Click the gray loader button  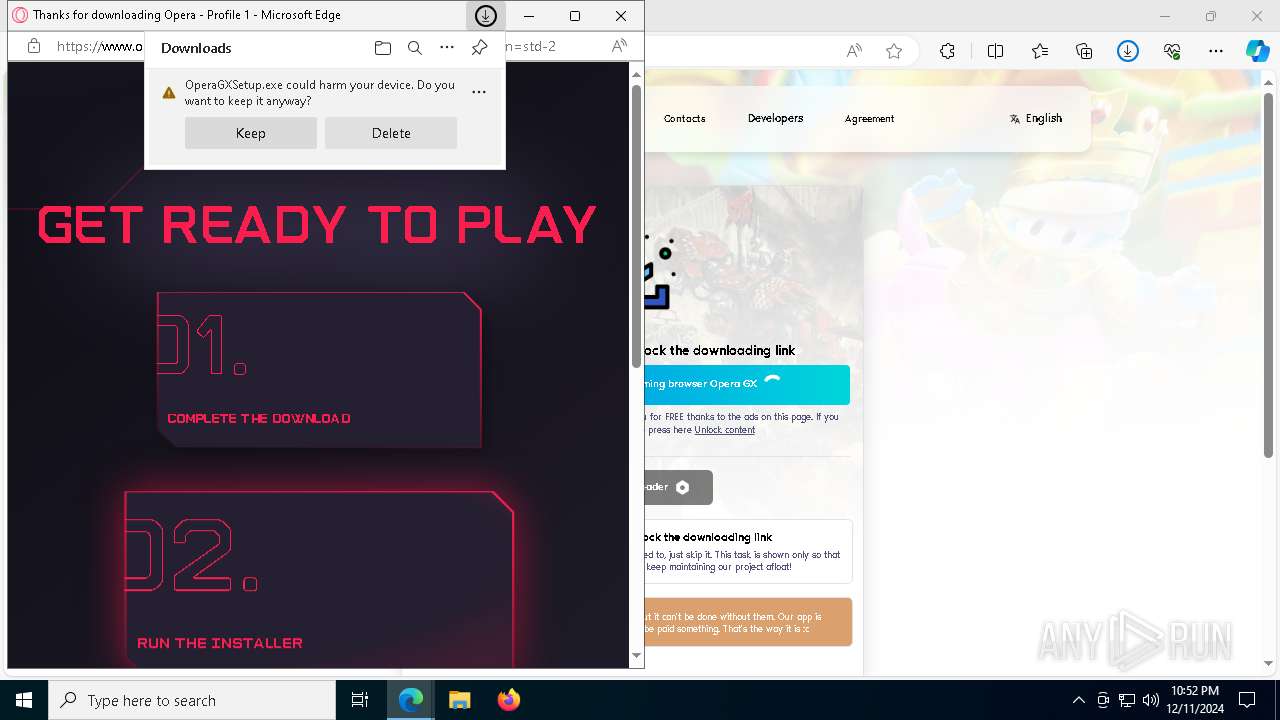(679, 487)
